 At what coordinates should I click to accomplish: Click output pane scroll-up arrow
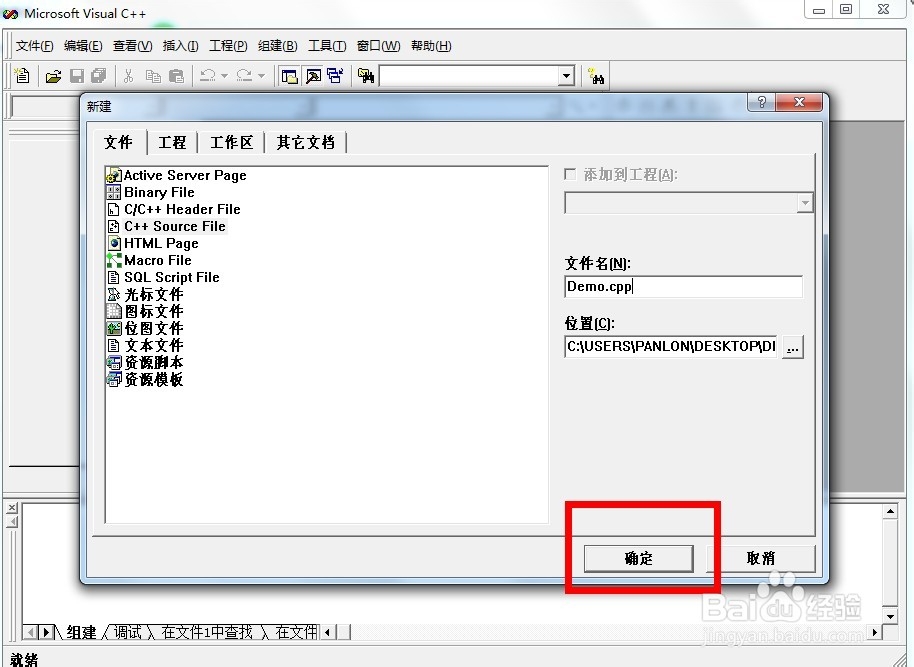tap(890, 512)
